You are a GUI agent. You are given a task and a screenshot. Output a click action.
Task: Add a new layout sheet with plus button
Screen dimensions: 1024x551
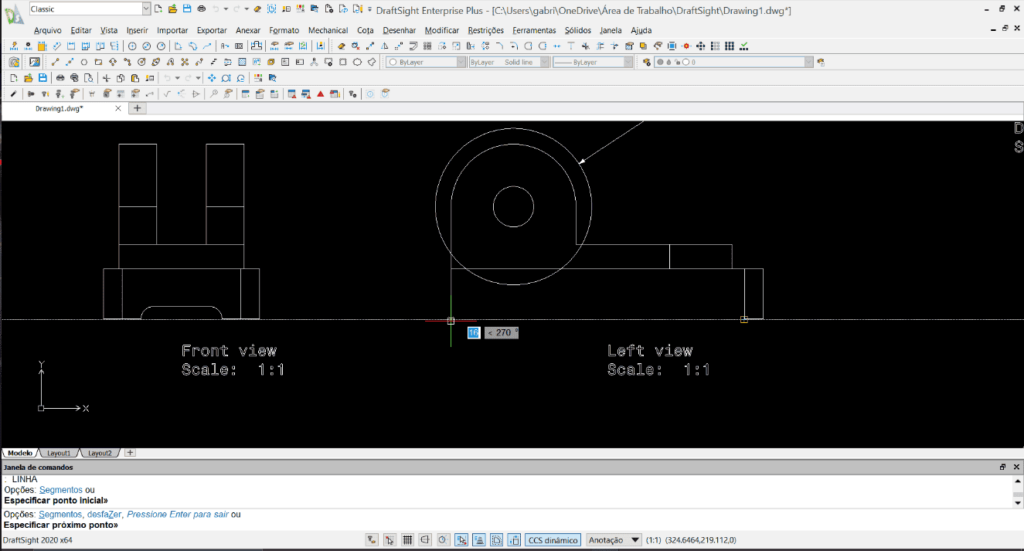[130, 452]
